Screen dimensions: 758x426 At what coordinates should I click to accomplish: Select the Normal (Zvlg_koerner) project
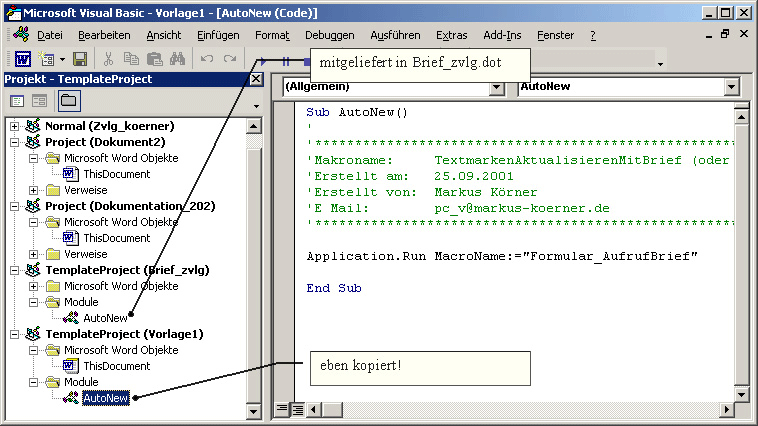[x=109, y=126]
